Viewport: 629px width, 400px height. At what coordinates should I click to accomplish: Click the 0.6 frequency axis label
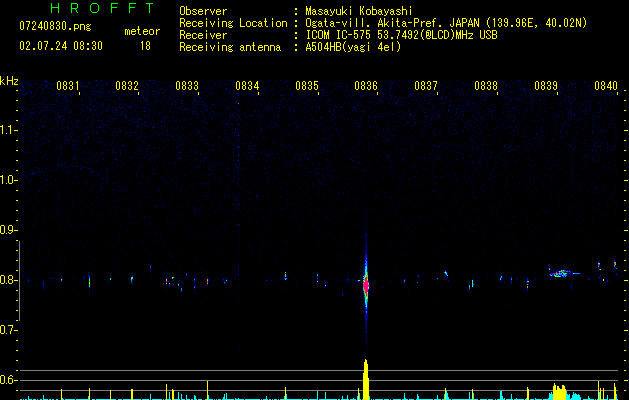coord(8,380)
